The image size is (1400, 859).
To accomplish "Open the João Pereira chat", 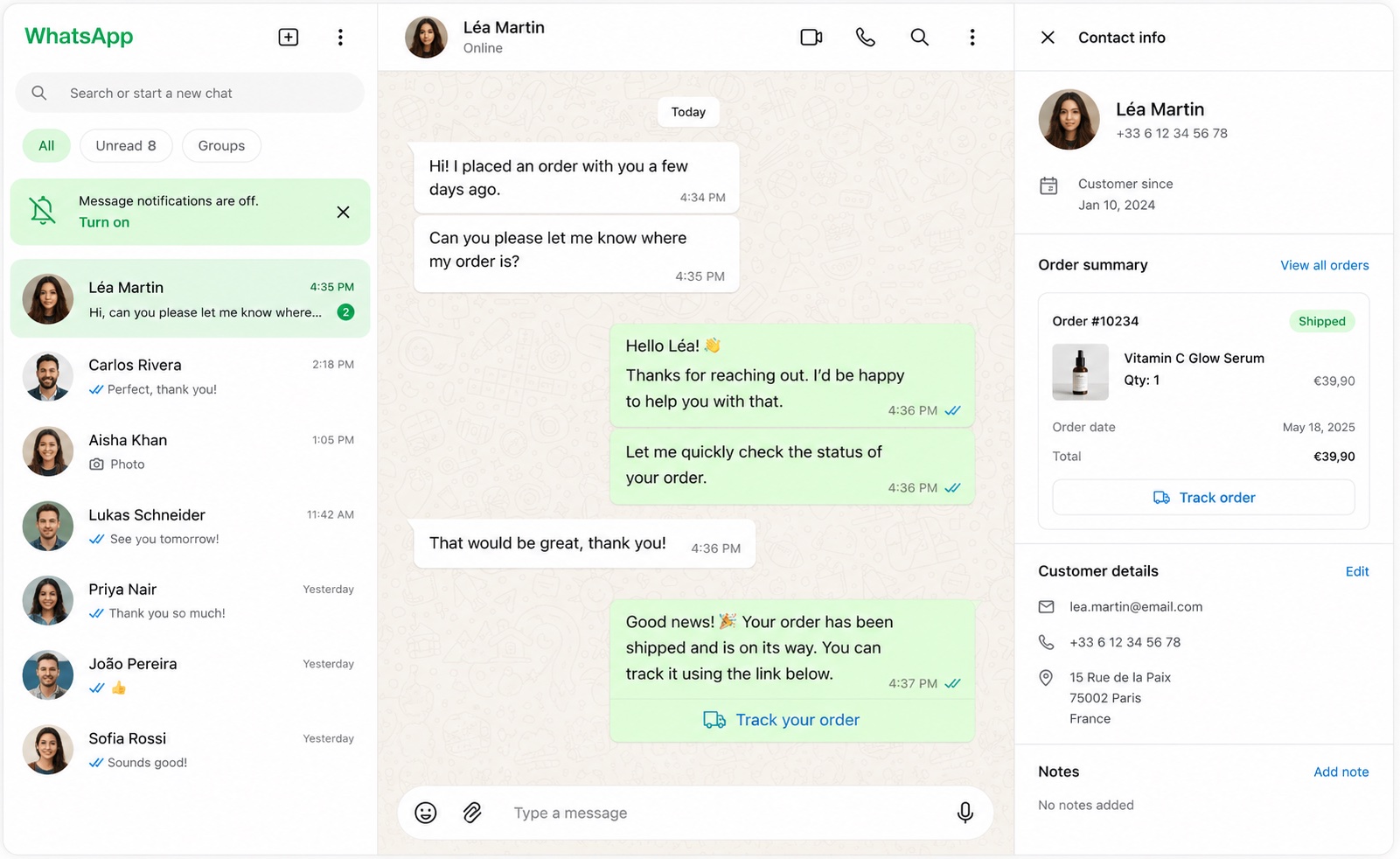I will coord(190,674).
